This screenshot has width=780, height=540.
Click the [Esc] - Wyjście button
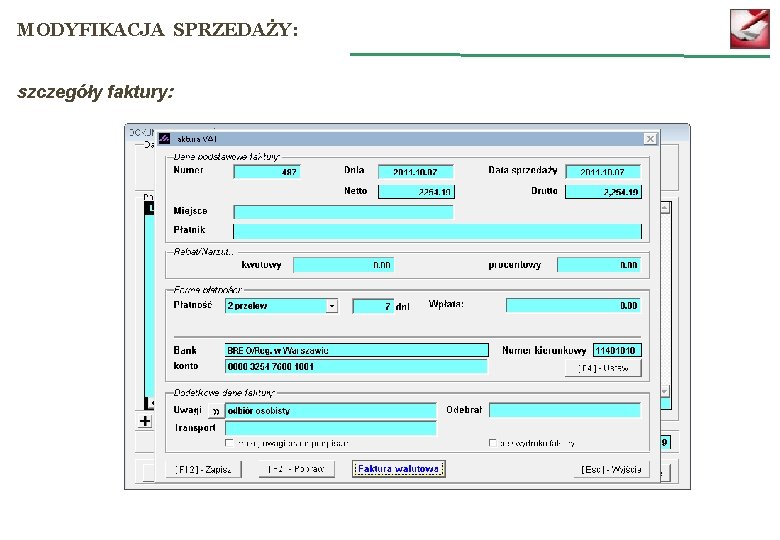pos(611,469)
